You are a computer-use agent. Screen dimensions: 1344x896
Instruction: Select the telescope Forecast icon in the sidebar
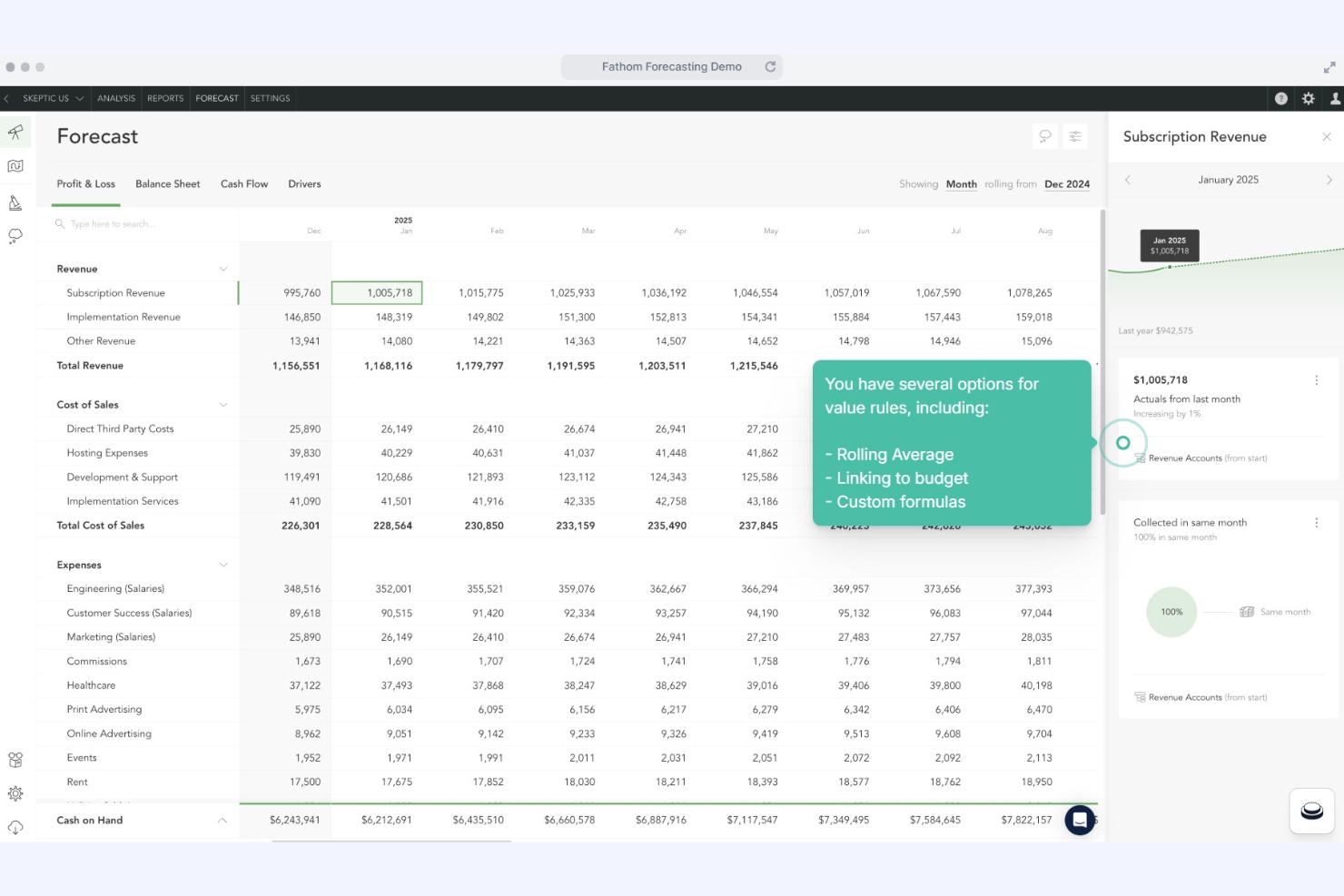pyautogui.click(x=15, y=132)
